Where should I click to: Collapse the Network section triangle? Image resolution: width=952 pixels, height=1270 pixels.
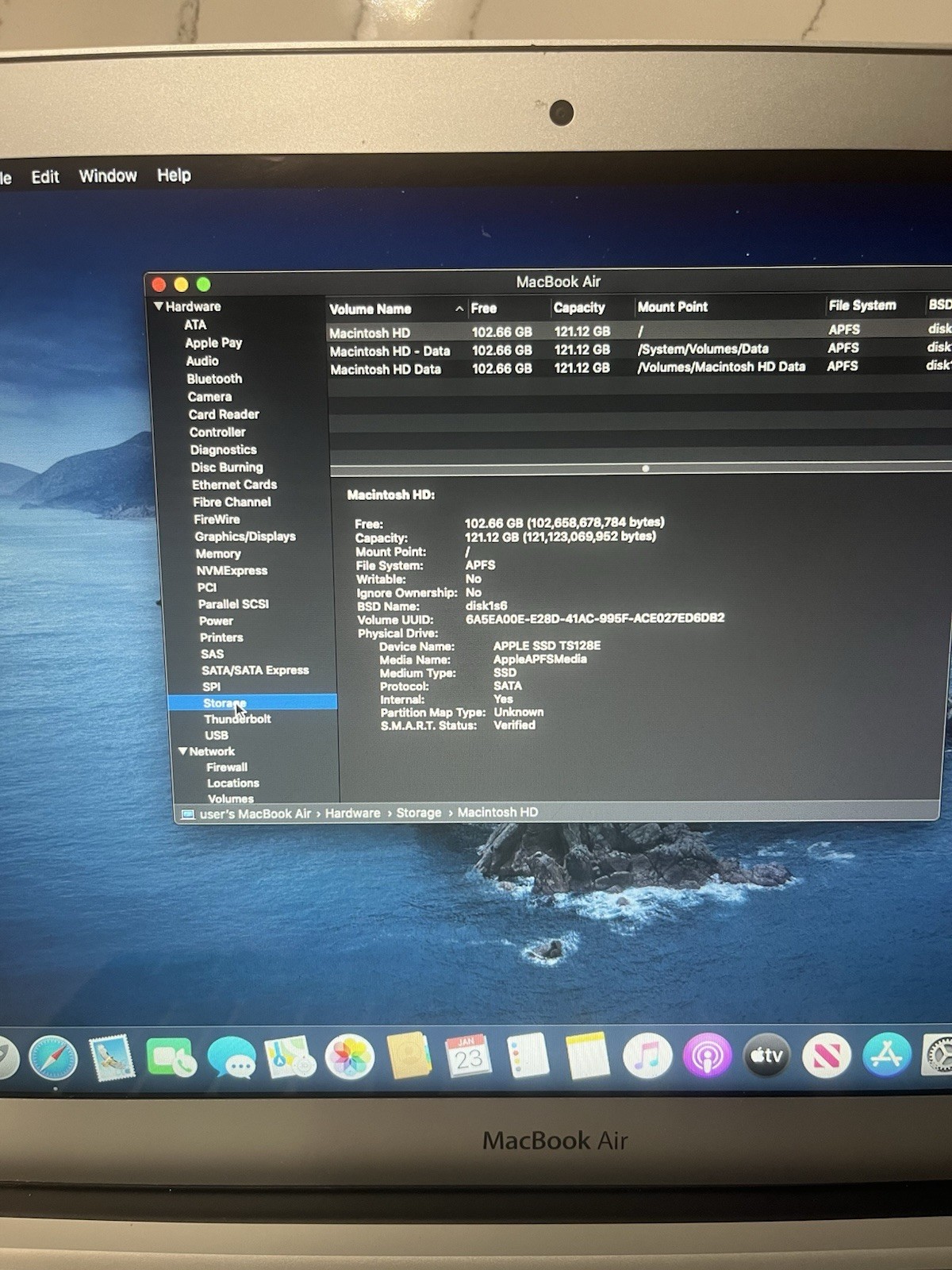182,751
